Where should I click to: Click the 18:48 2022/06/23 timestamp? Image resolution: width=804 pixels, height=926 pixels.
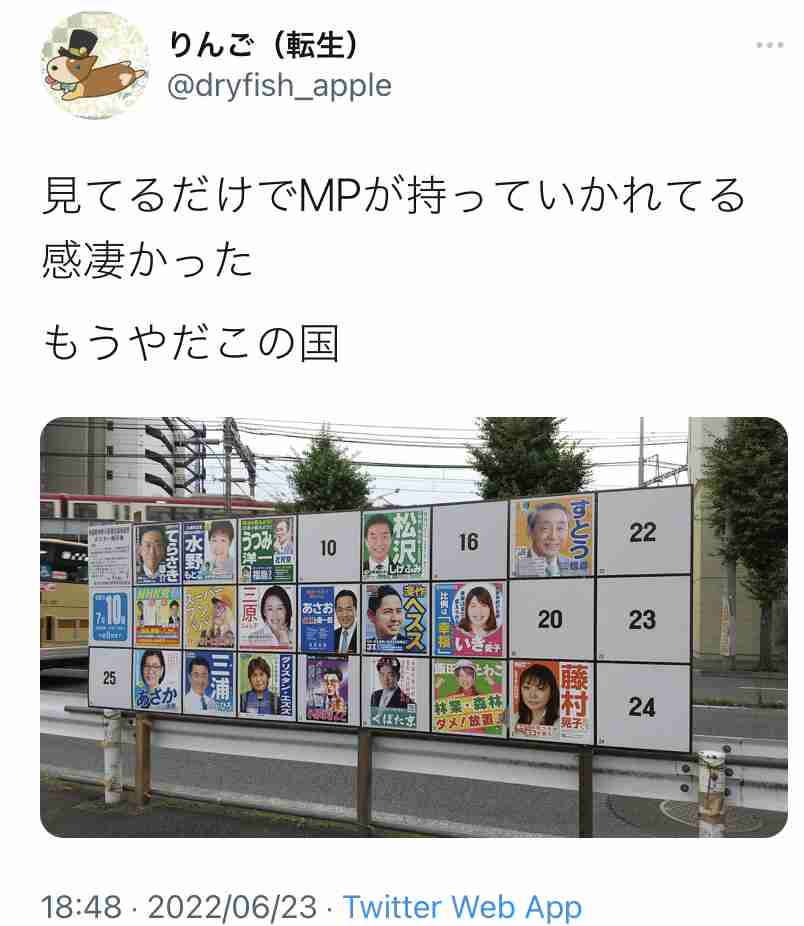pyautogui.click(x=179, y=907)
